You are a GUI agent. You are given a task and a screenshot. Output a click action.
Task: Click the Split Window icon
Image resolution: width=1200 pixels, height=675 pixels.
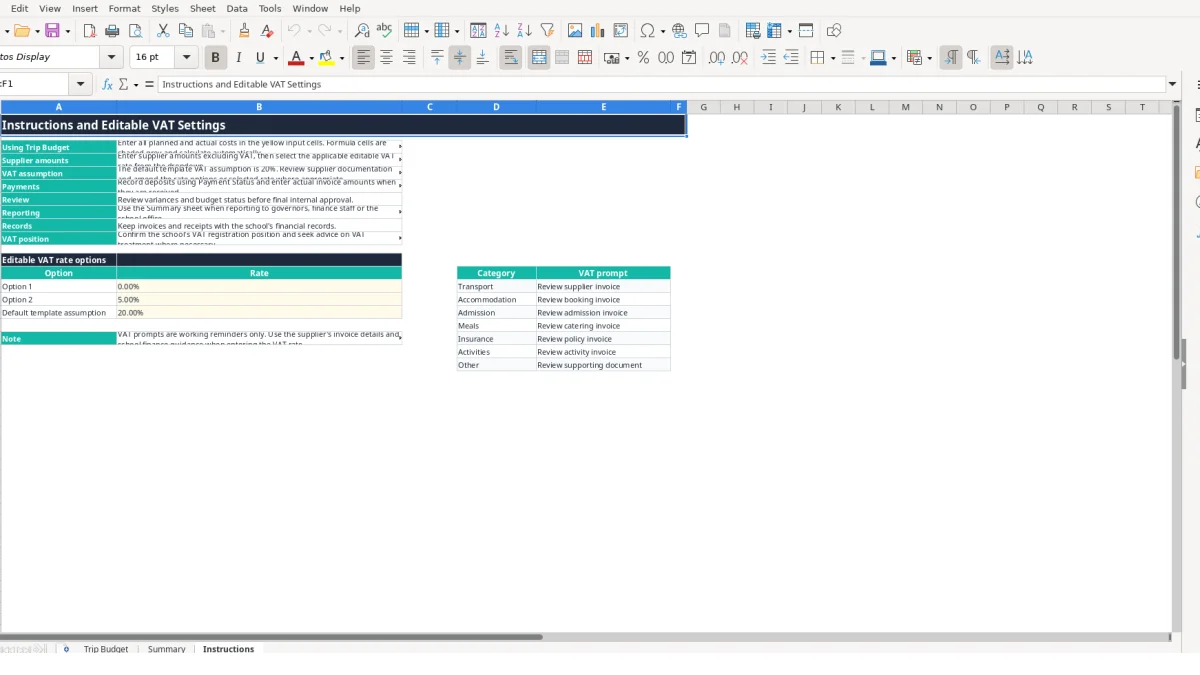point(806,31)
